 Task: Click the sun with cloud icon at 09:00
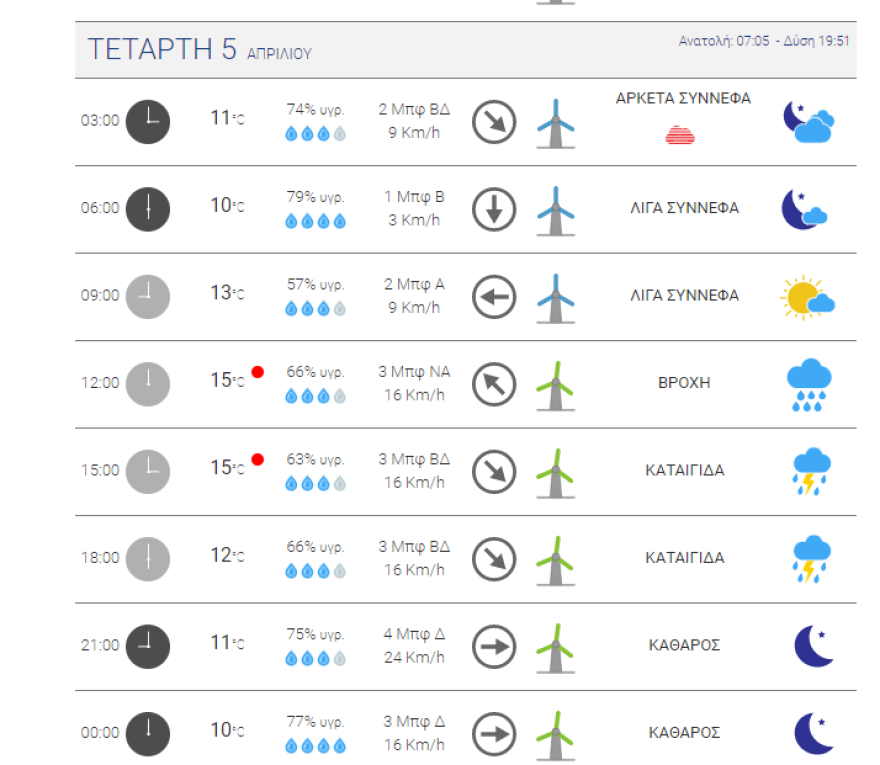point(808,298)
